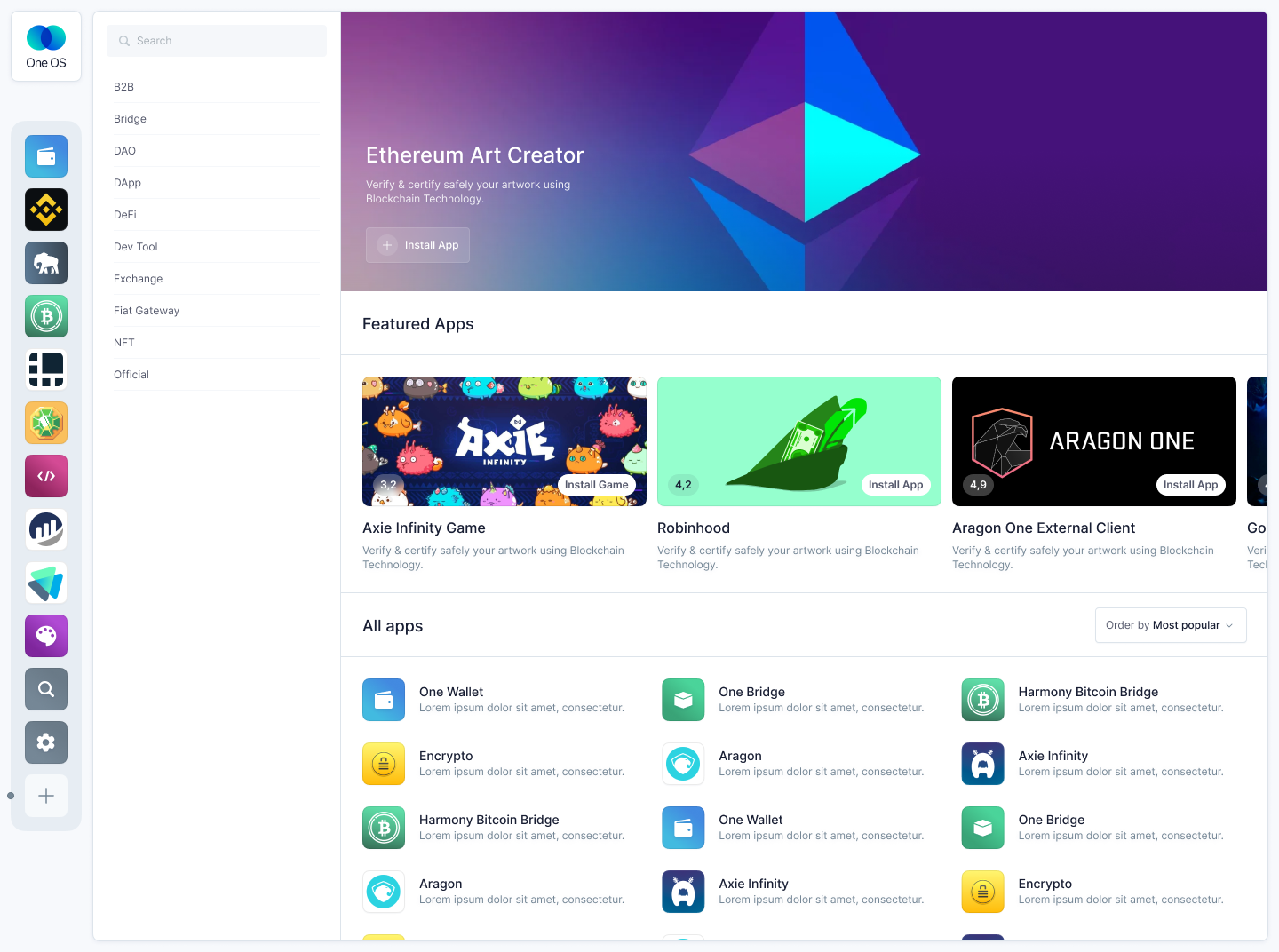Click Harmony Bitcoin Bridge icon, third row
1279x952 pixels.
pos(384,828)
